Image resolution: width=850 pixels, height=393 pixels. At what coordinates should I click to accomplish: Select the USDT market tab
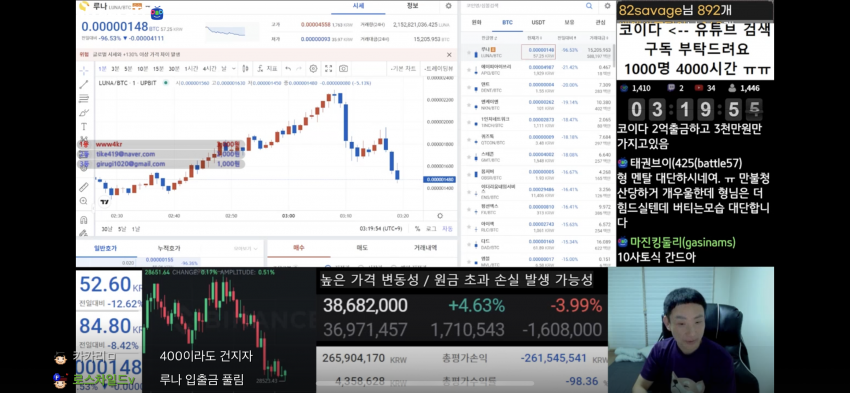point(538,23)
